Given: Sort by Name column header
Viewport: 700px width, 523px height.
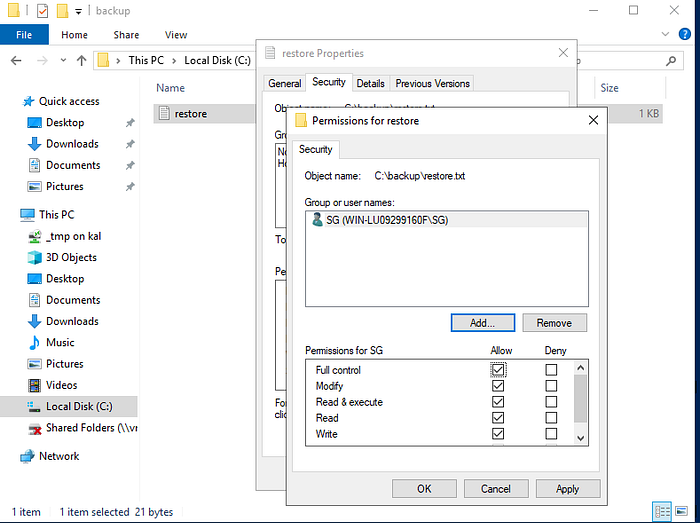Looking at the screenshot, I should tap(170, 88).
